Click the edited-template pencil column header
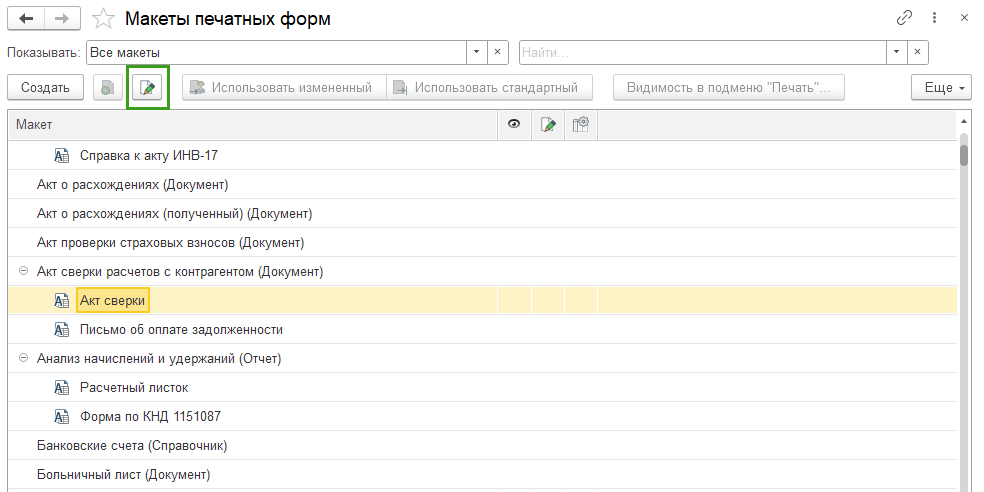Viewport: 984px width, 492px height. tap(548, 125)
